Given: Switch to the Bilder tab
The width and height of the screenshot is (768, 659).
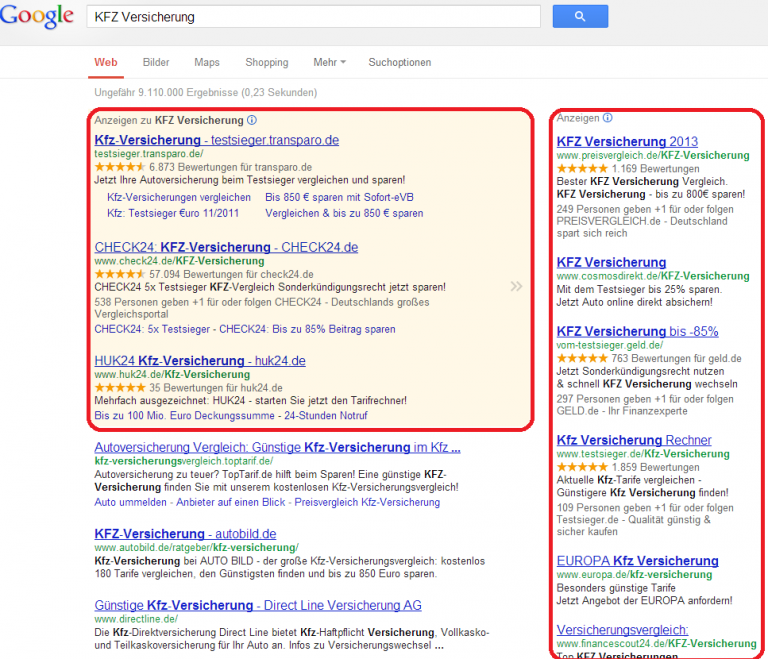Looking at the screenshot, I should (156, 62).
